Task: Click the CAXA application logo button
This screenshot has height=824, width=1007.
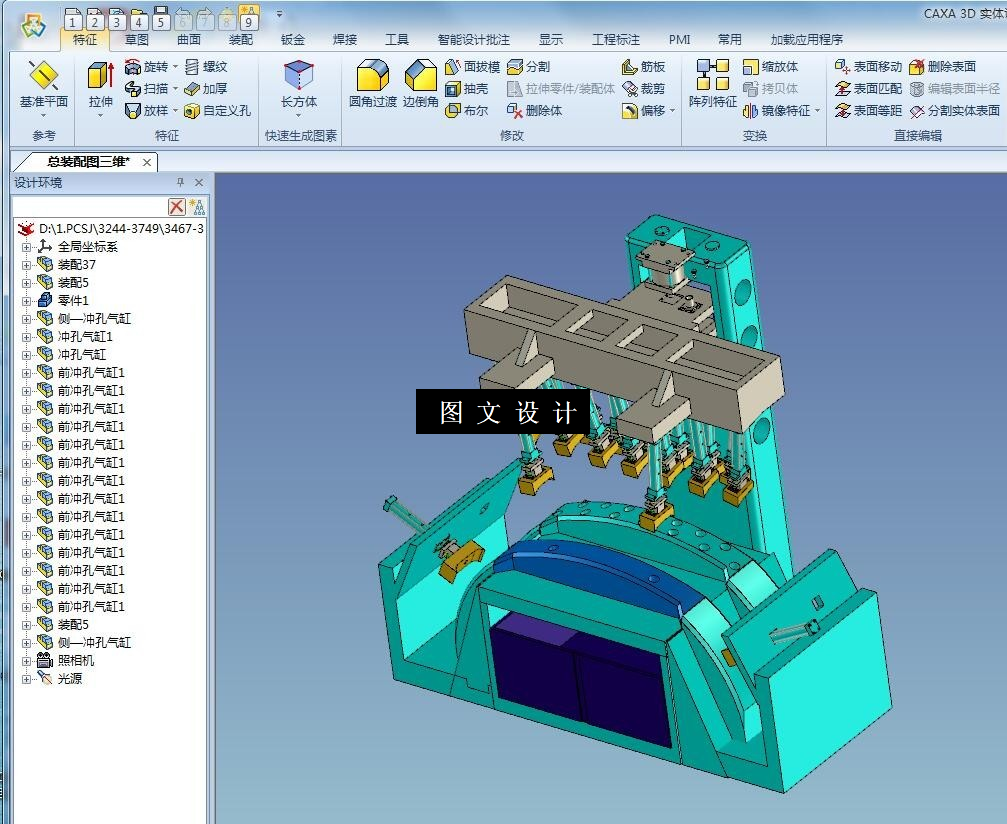Action: pyautogui.click(x=33, y=26)
